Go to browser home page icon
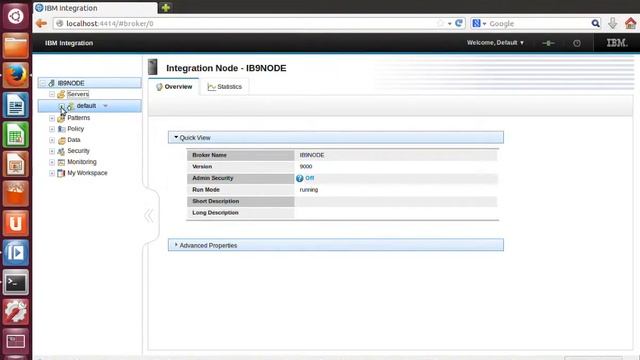Screen dimensions: 640x360 (x=631, y=23)
